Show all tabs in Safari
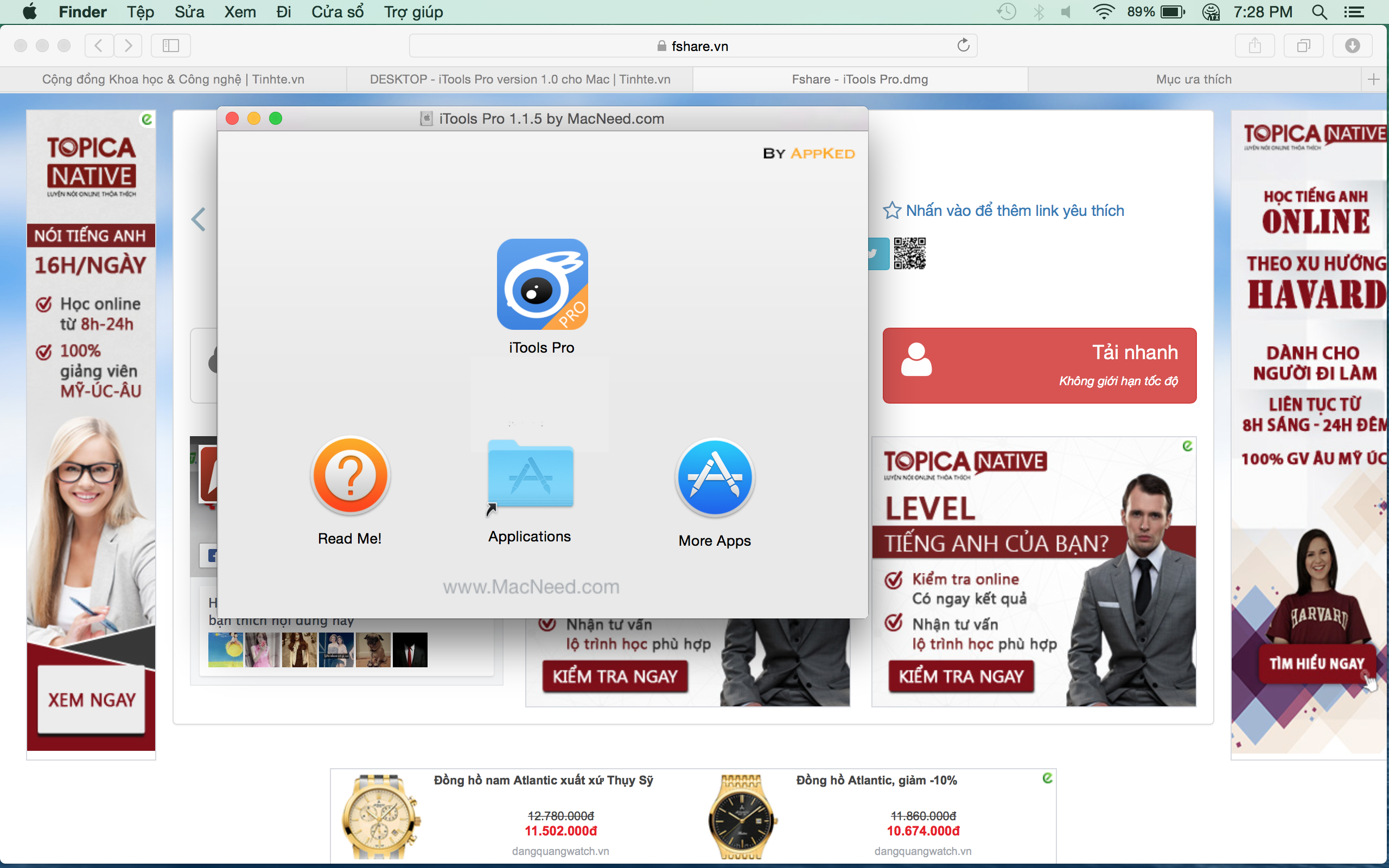 click(x=1304, y=46)
